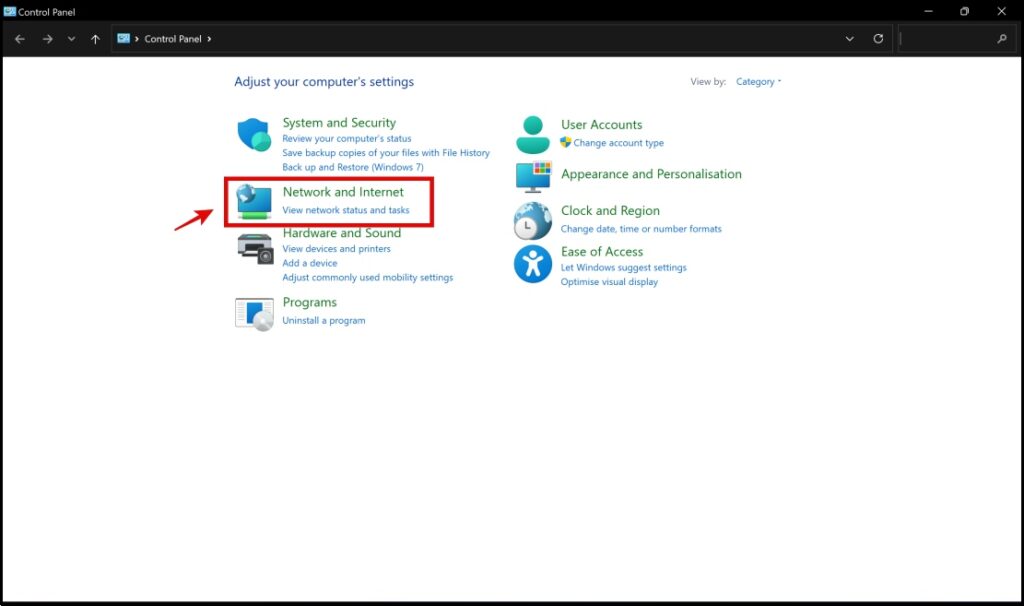Click the Programs disc icon
The height and width of the screenshot is (606, 1024).
(x=254, y=314)
